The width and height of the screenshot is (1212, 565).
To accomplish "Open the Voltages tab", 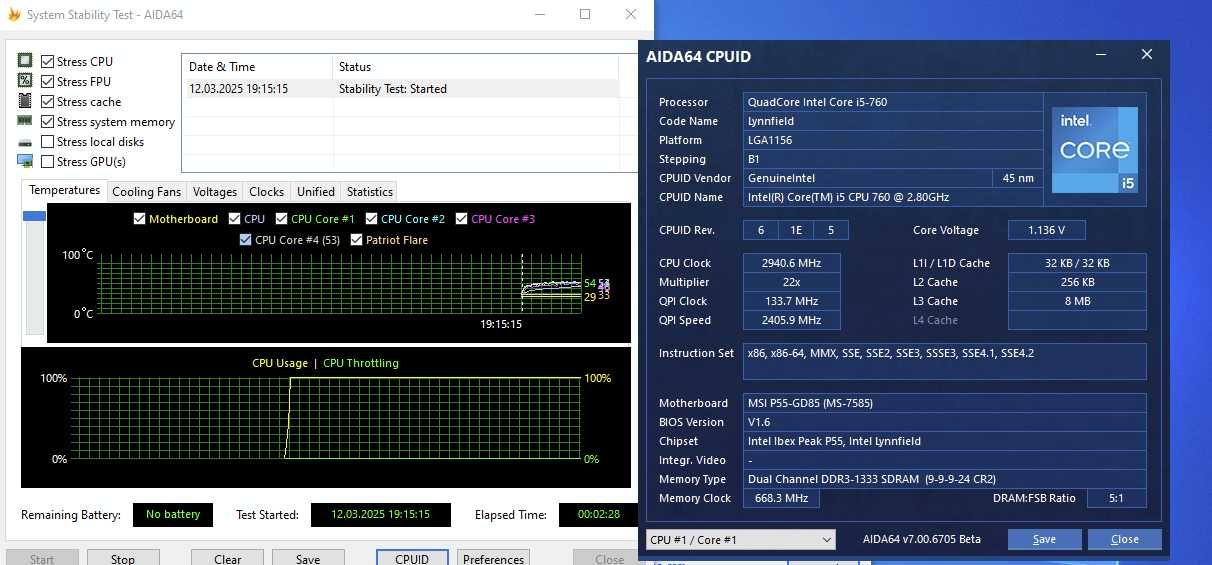I will (215, 191).
